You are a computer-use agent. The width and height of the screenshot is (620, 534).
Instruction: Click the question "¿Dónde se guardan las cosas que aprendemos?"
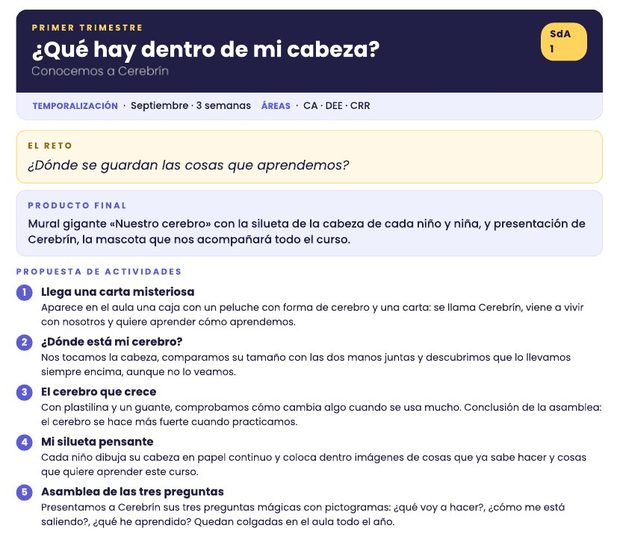(188, 165)
